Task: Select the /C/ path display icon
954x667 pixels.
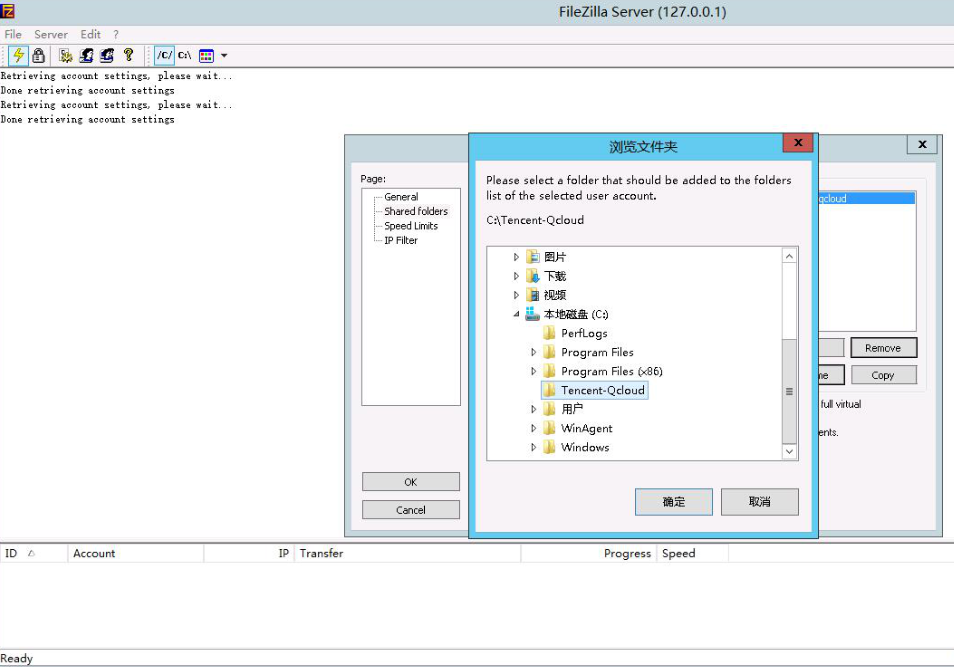Action: (164, 56)
